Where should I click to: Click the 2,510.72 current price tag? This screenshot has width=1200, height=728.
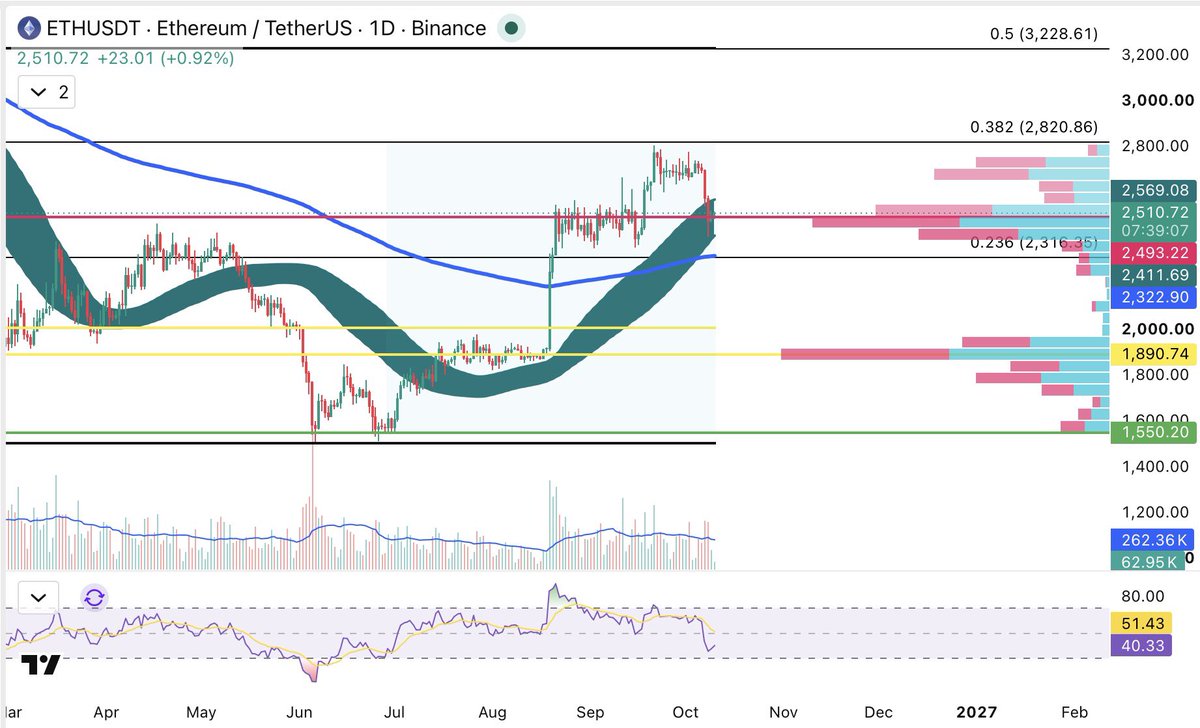1153,211
